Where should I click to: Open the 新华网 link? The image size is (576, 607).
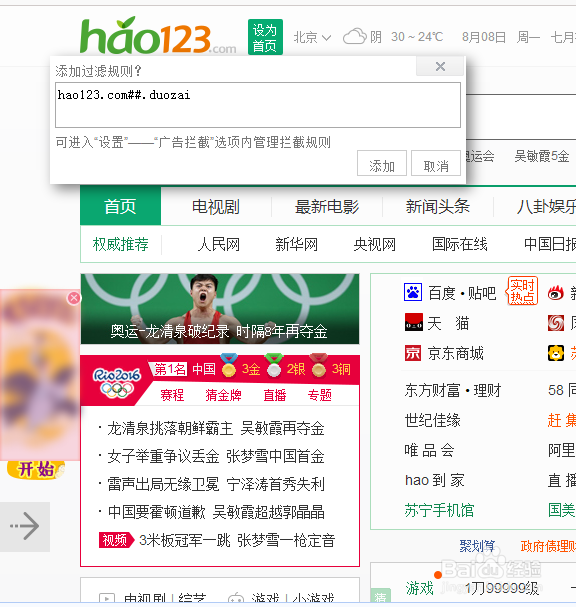point(297,245)
